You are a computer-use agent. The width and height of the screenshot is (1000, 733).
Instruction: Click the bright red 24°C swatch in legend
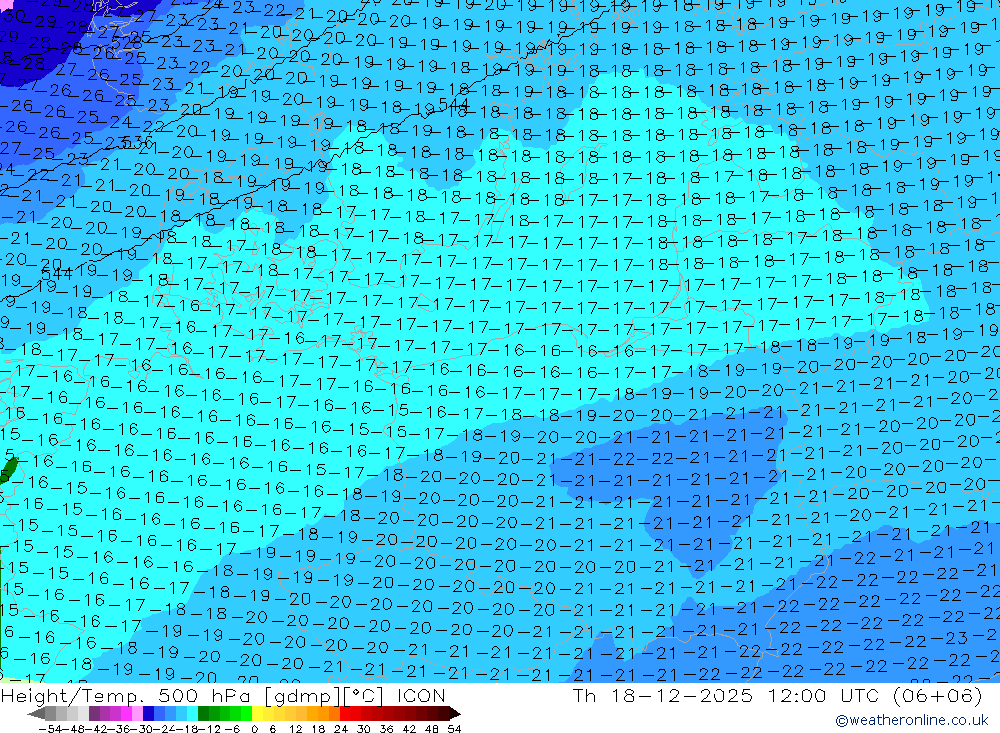tap(346, 713)
